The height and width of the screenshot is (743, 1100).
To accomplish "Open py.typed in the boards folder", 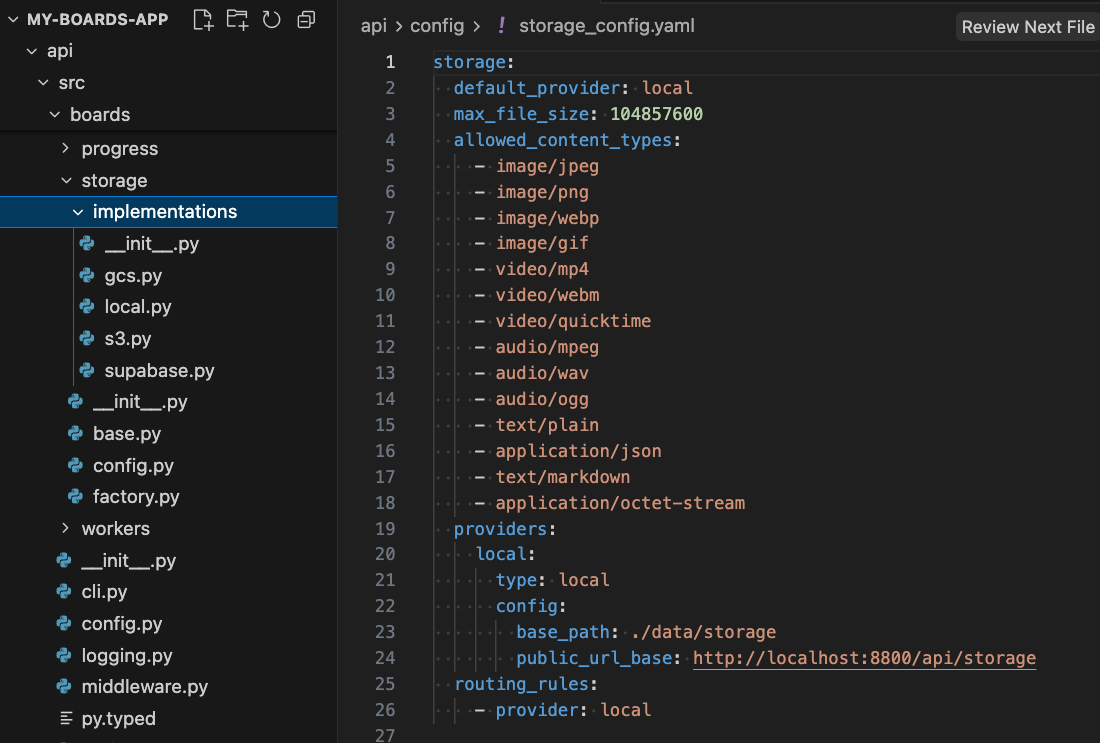I will coord(129,718).
